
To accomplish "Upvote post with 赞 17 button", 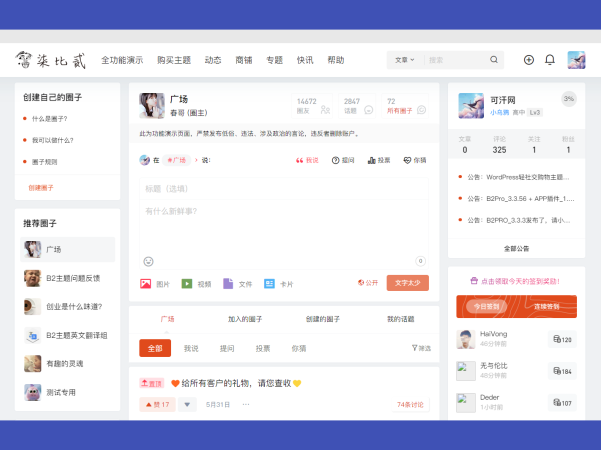I will [158, 404].
